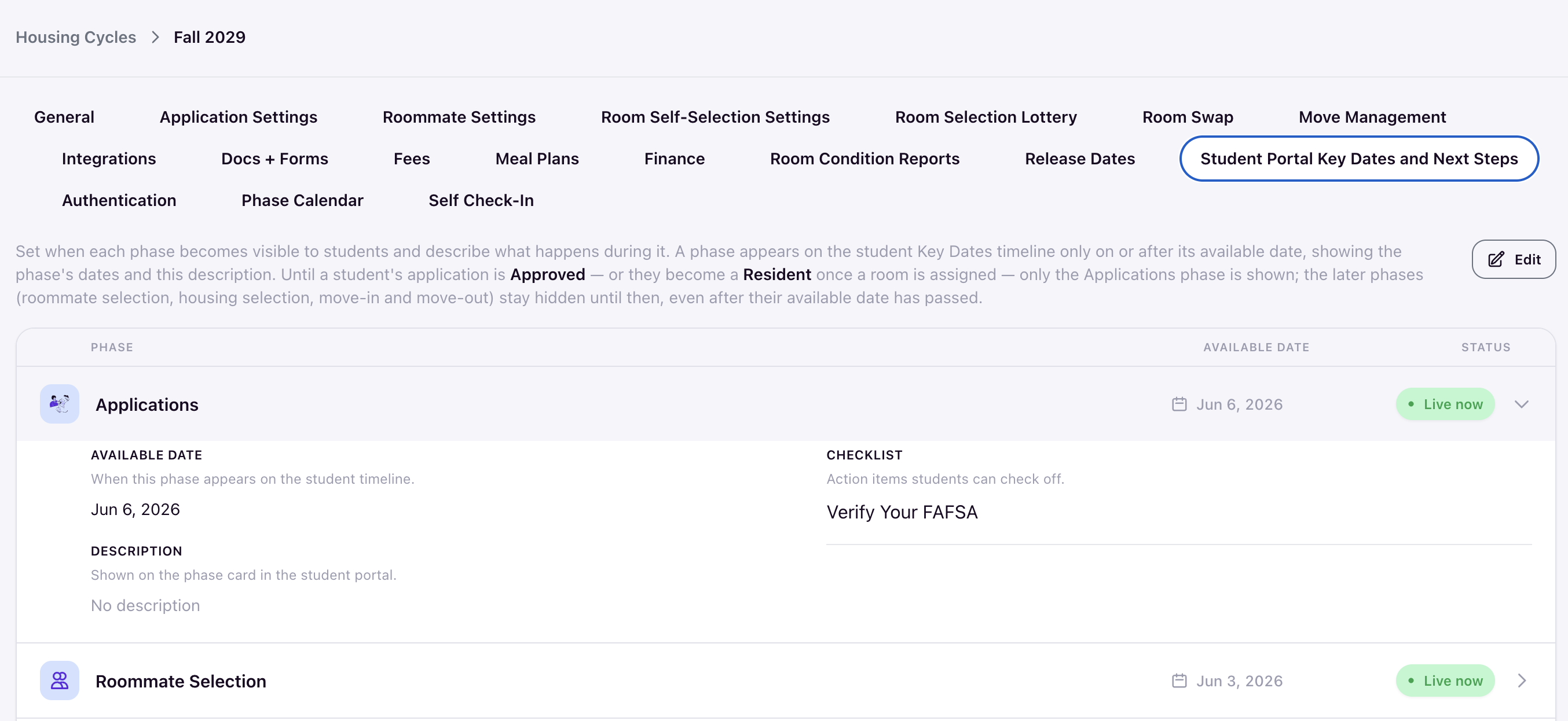Click the AVAILABLE DATE column header

pyautogui.click(x=1256, y=347)
